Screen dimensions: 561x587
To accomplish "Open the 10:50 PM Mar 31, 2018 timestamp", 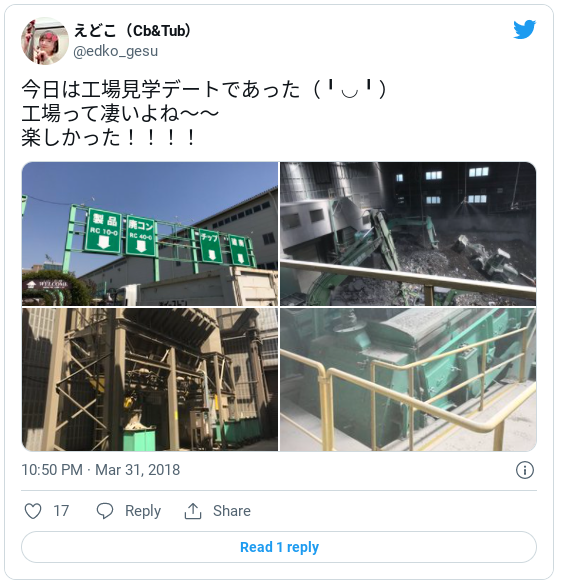I will (x=101, y=470).
